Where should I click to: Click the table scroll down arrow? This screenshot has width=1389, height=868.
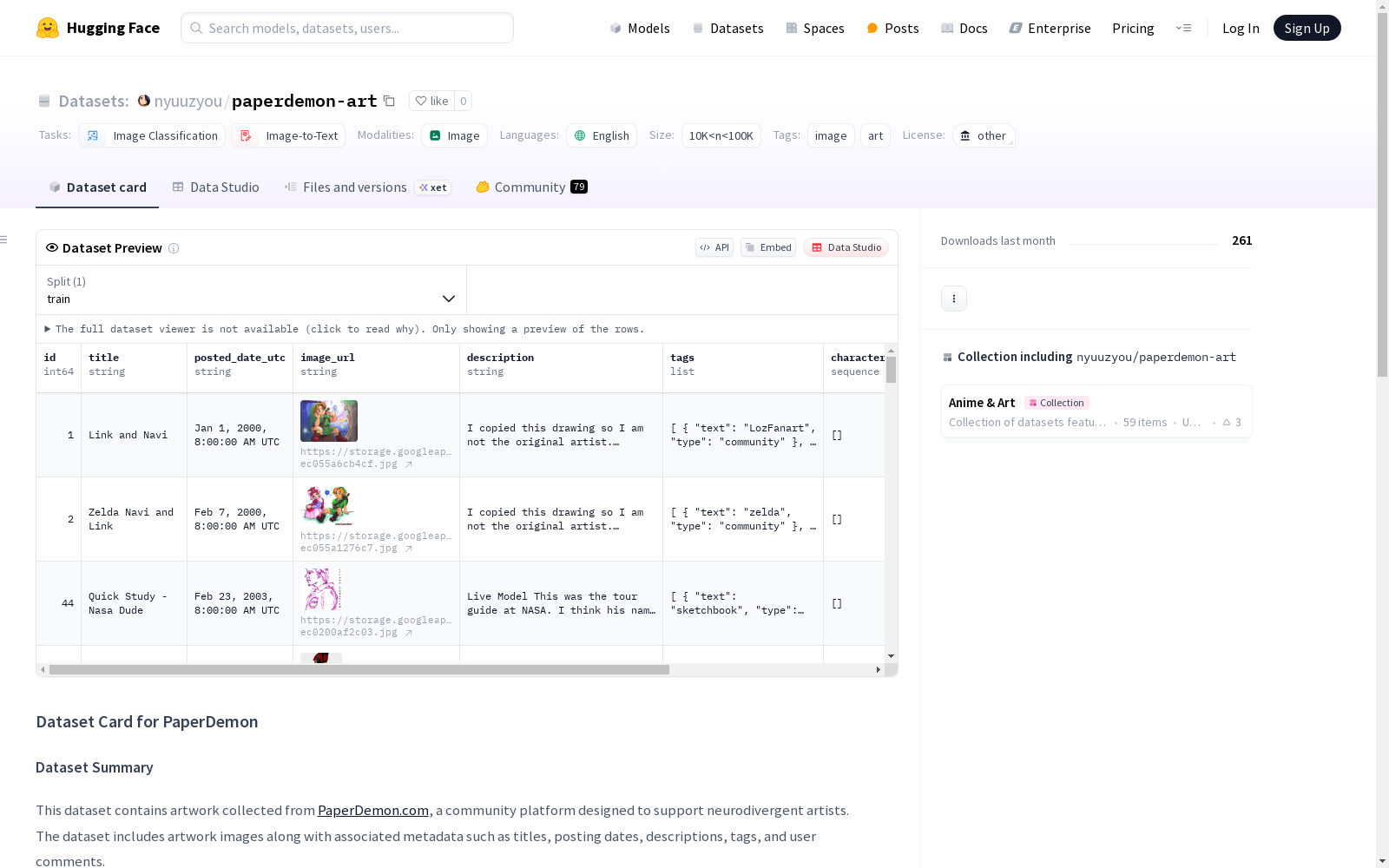(891, 656)
